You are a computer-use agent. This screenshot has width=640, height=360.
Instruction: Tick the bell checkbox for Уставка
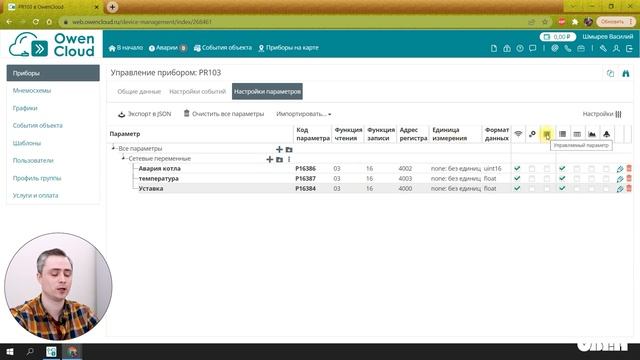606,189
